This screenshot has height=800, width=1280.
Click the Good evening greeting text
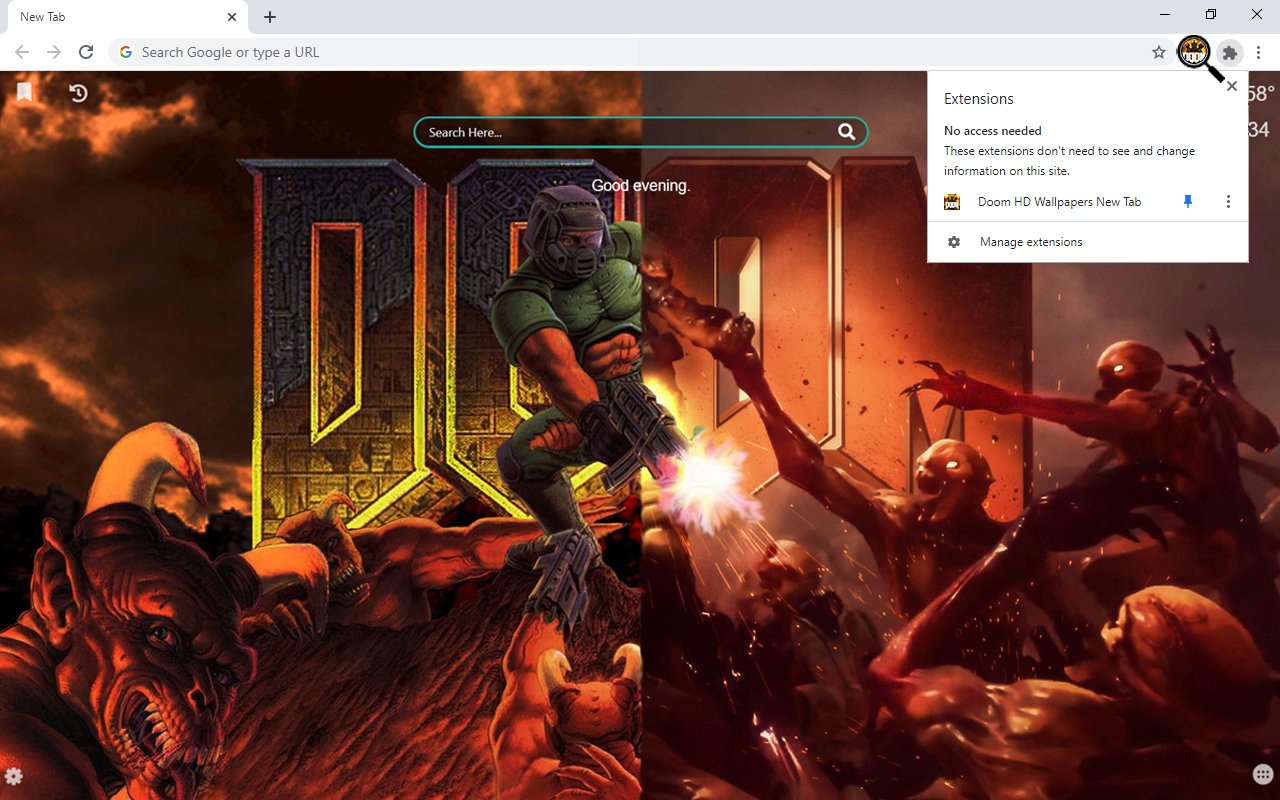point(641,185)
